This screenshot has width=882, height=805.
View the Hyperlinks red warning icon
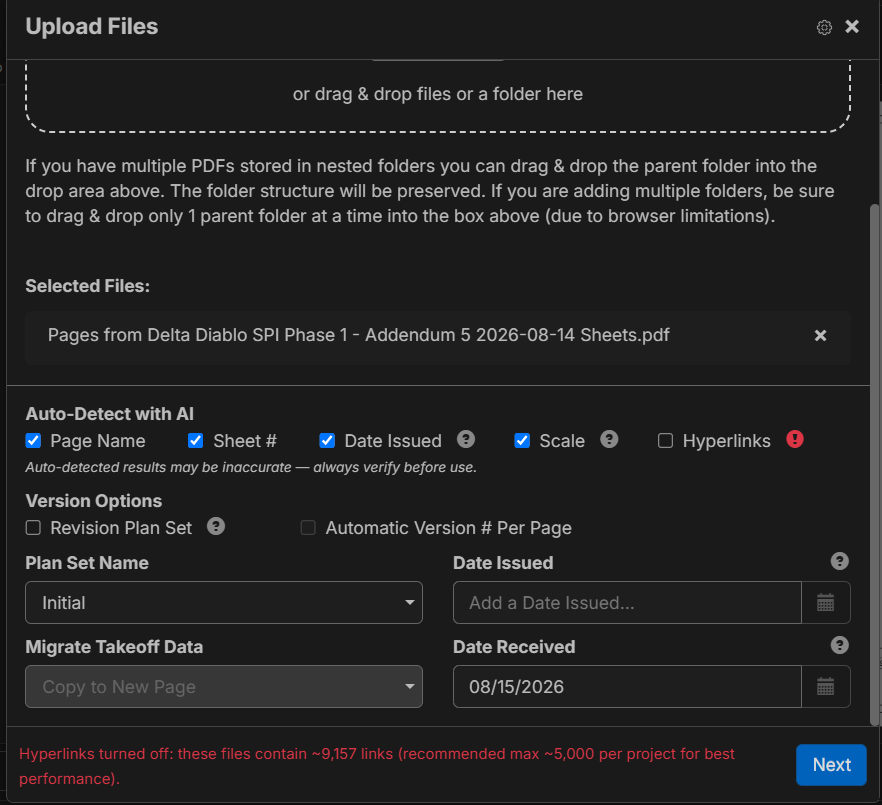[795, 439]
